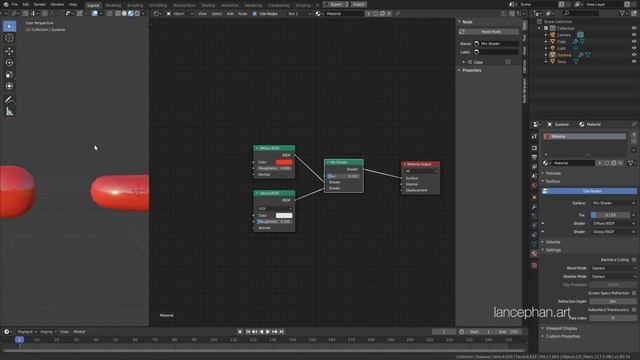Open the Surface Mix Shader dropdown
Image resolution: width=640 pixels, height=360 pixels.
tap(613, 203)
